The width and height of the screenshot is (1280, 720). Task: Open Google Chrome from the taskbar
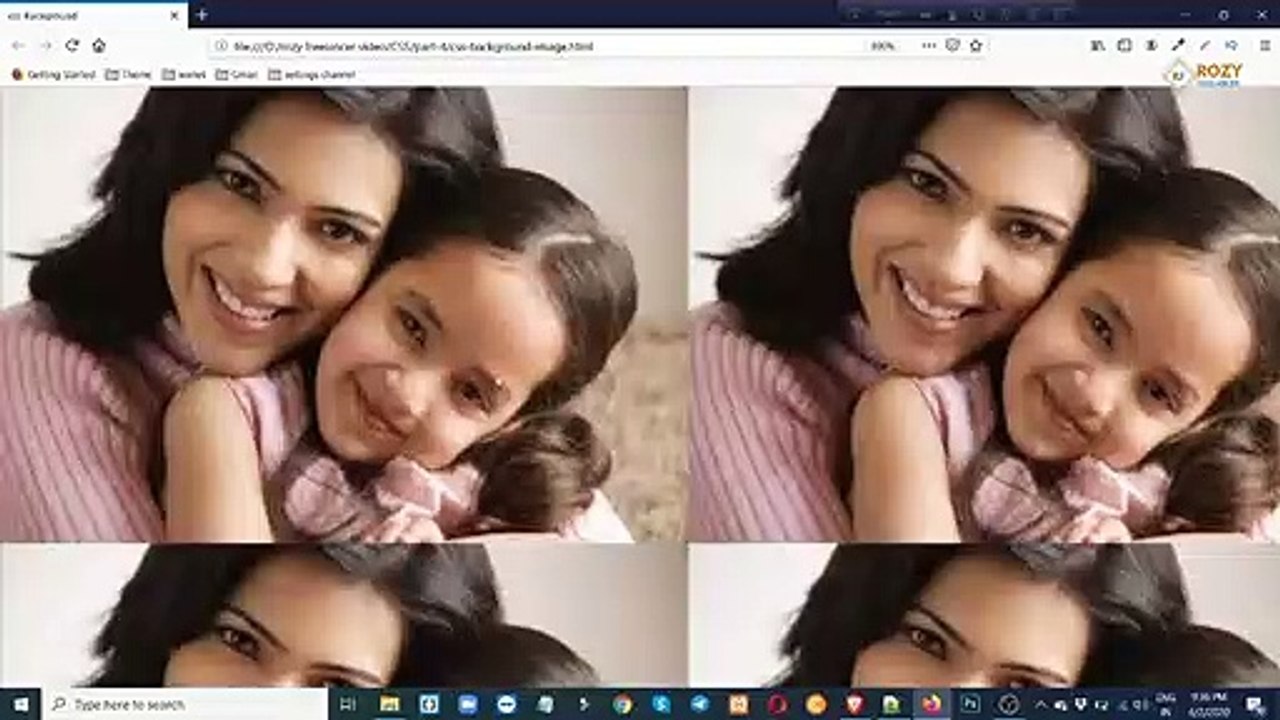coord(622,704)
